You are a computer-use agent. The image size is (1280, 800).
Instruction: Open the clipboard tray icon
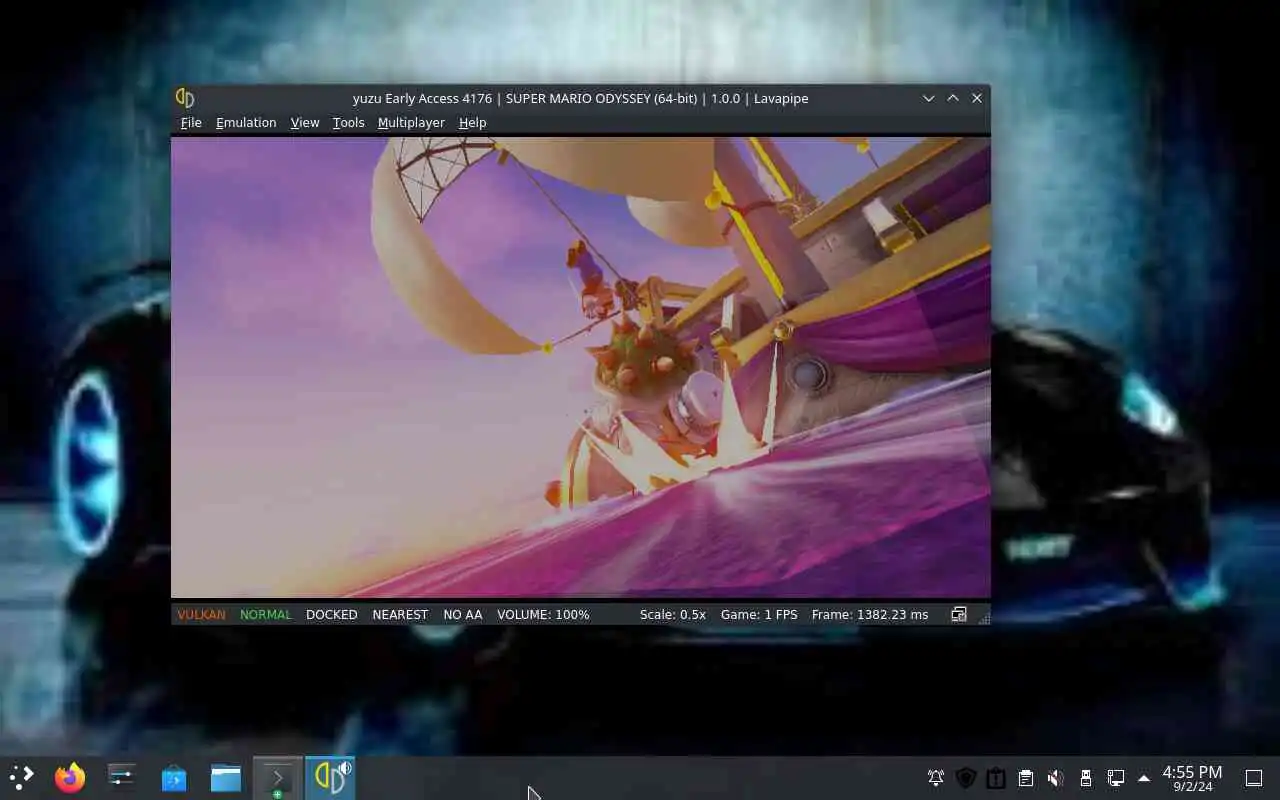click(x=1025, y=778)
